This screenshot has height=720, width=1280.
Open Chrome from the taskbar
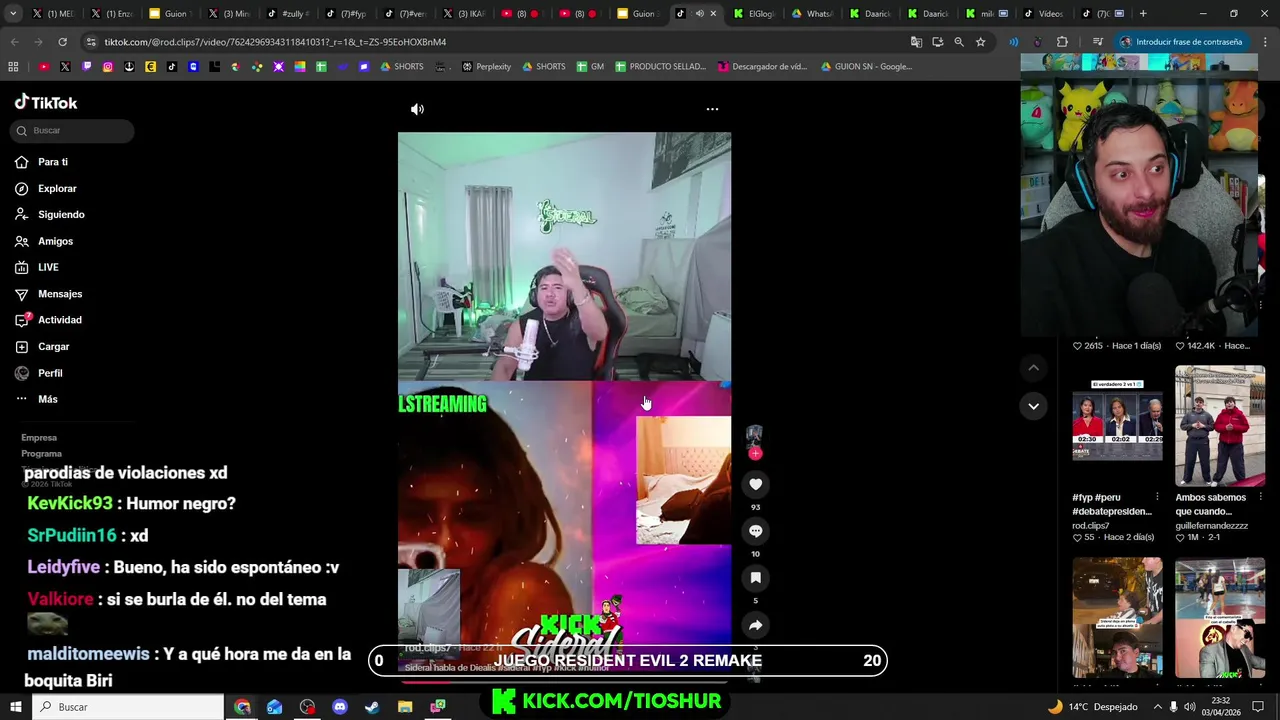[242, 707]
